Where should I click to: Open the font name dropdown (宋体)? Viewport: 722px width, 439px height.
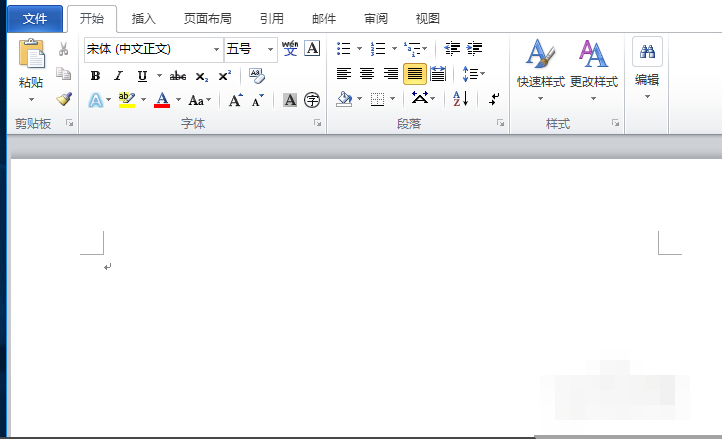click(216, 49)
